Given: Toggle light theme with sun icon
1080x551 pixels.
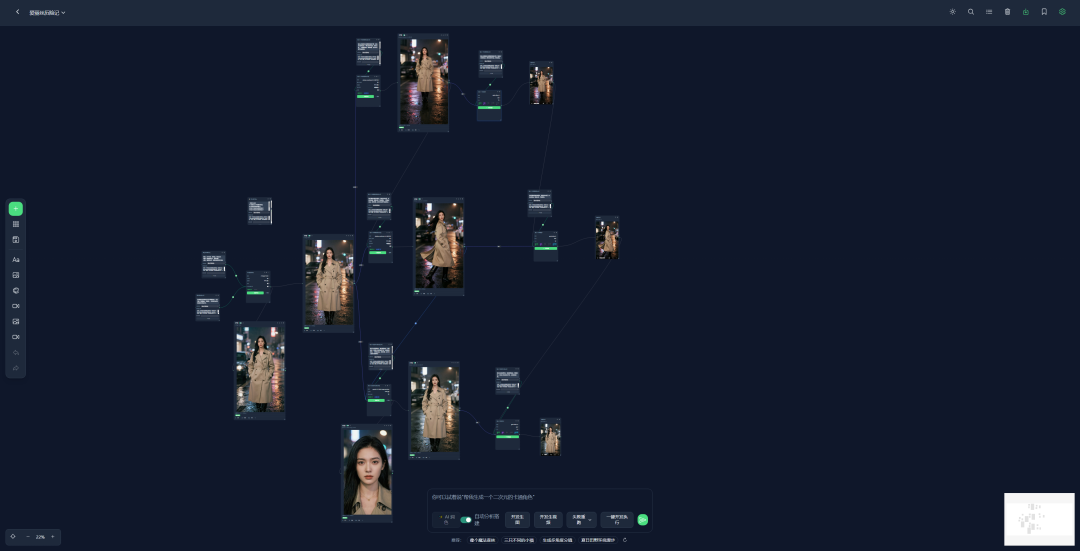Looking at the screenshot, I should (953, 12).
